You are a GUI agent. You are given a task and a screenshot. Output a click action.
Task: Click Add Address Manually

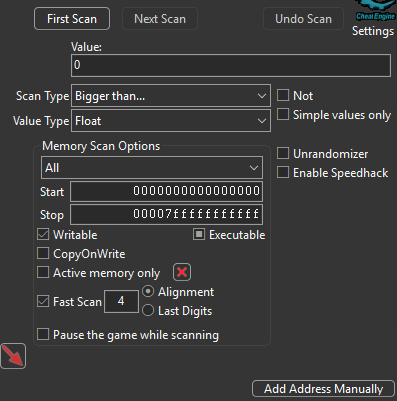coord(323,389)
